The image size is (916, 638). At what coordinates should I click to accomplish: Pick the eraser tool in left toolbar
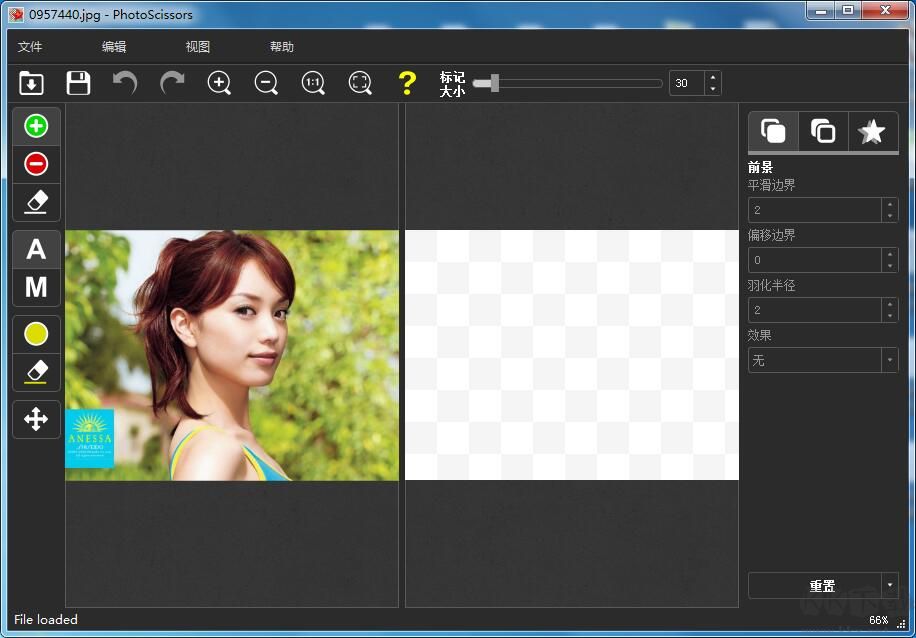pos(35,202)
